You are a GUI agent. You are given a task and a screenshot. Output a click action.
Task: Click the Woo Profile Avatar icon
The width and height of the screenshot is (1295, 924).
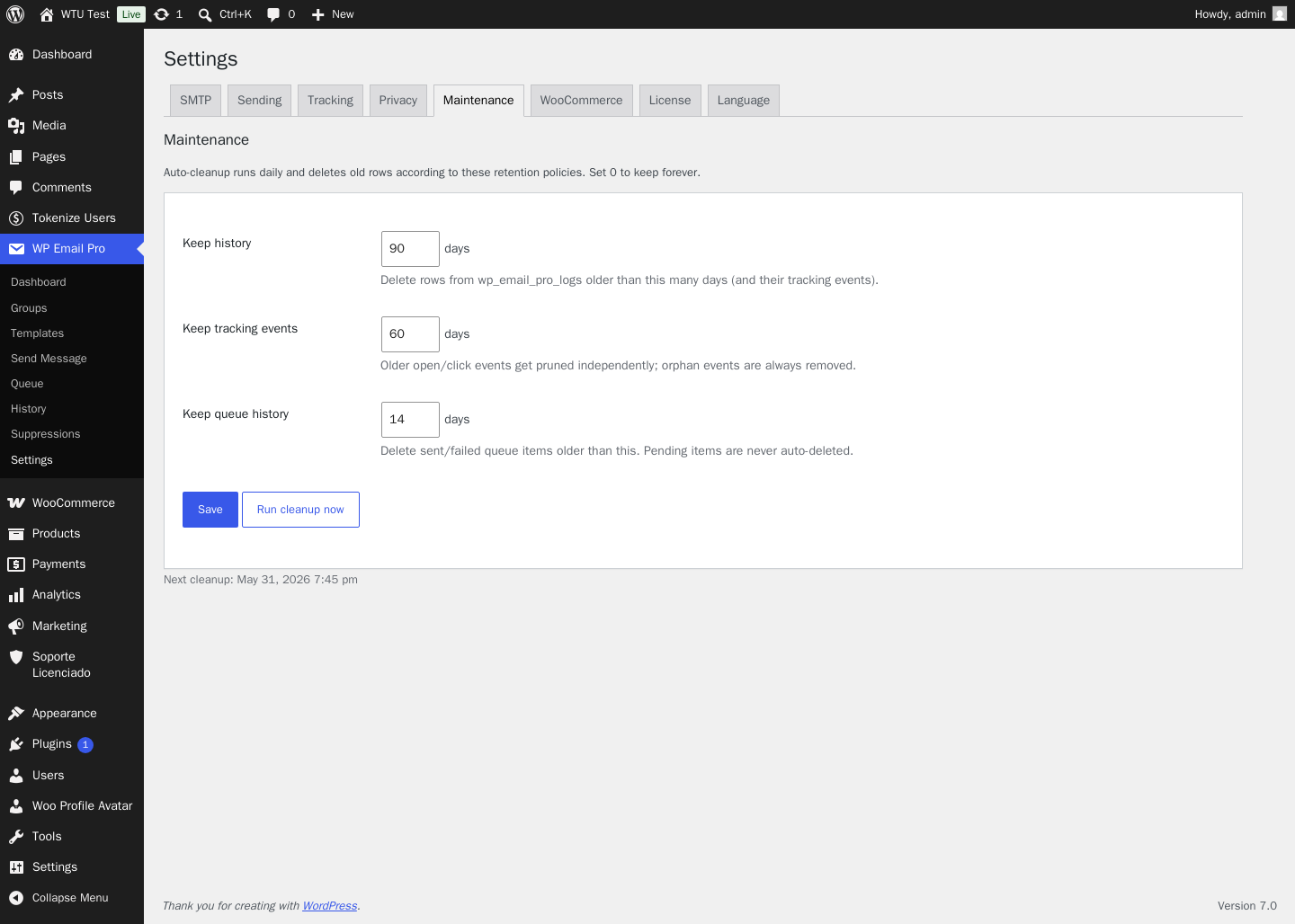(x=16, y=806)
